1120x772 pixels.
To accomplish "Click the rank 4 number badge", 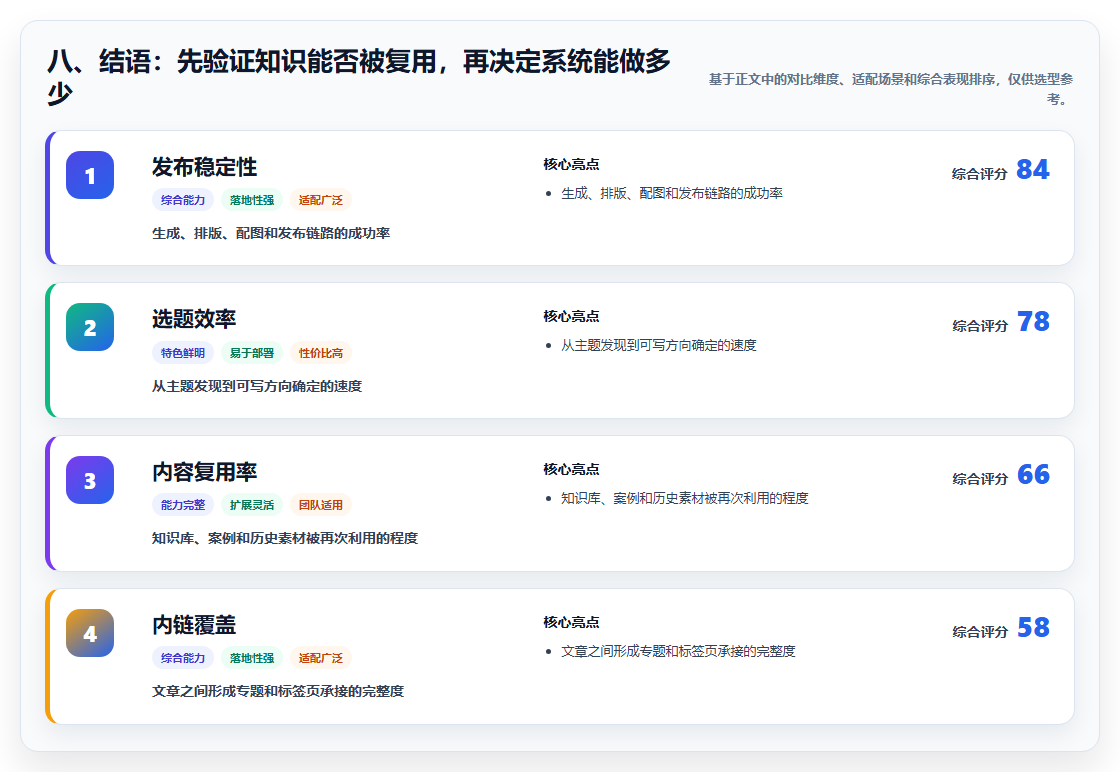I will pyautogui.click(x=90, y=633).
